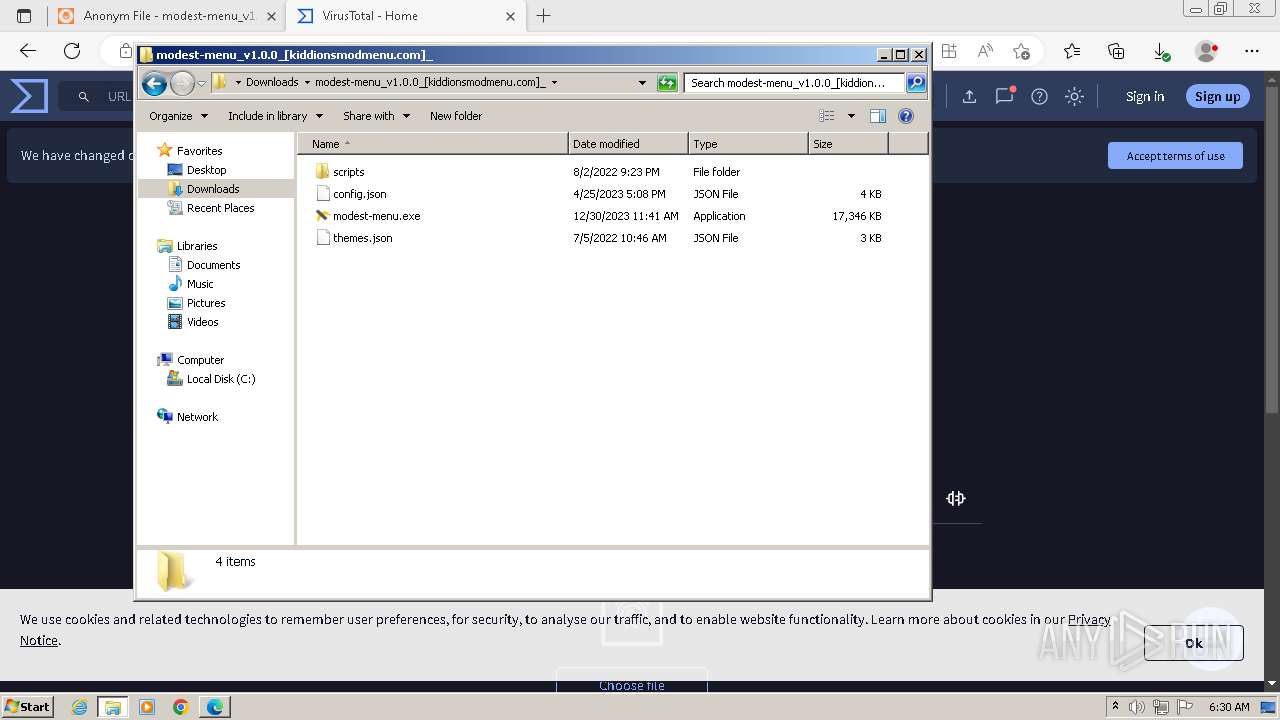Open a new browser tab
Image resolution: width=1280 pixels, height=720 pixels.
point(543,16)
